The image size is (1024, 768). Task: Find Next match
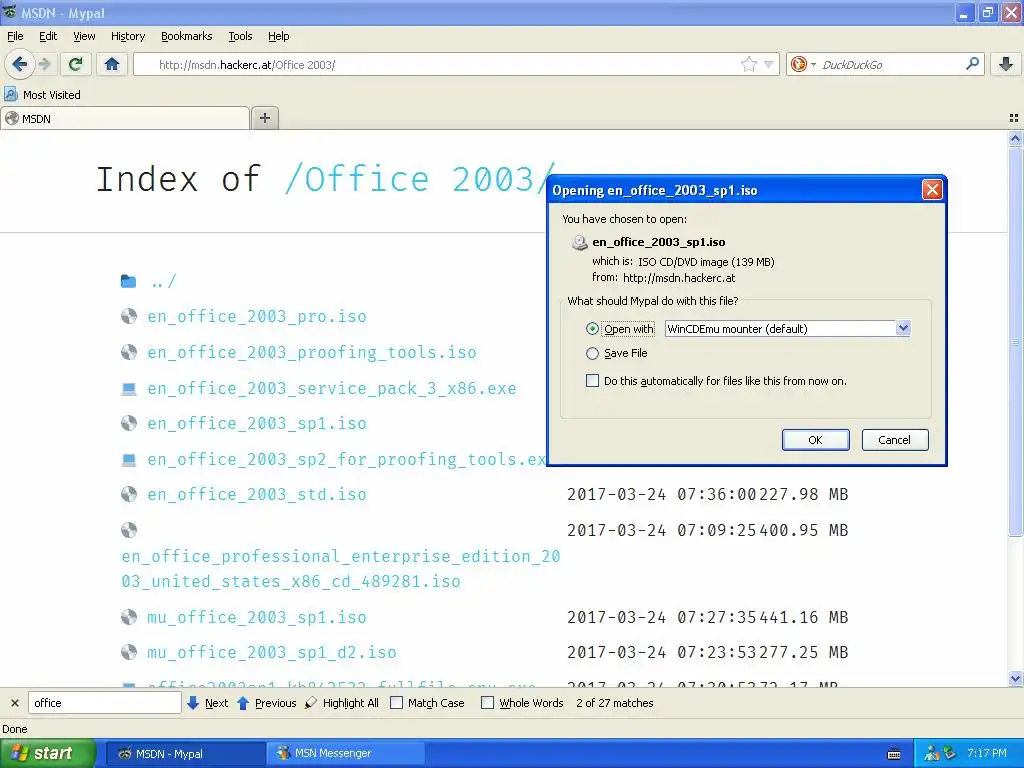click(207, 703)
